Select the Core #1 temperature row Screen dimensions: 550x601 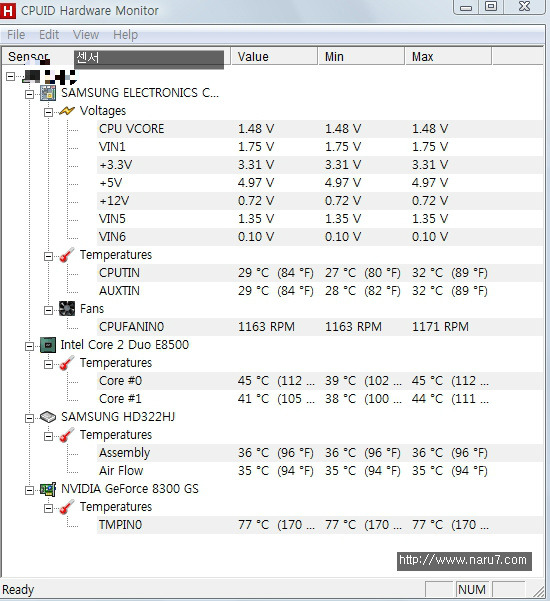tap(320, 399)
